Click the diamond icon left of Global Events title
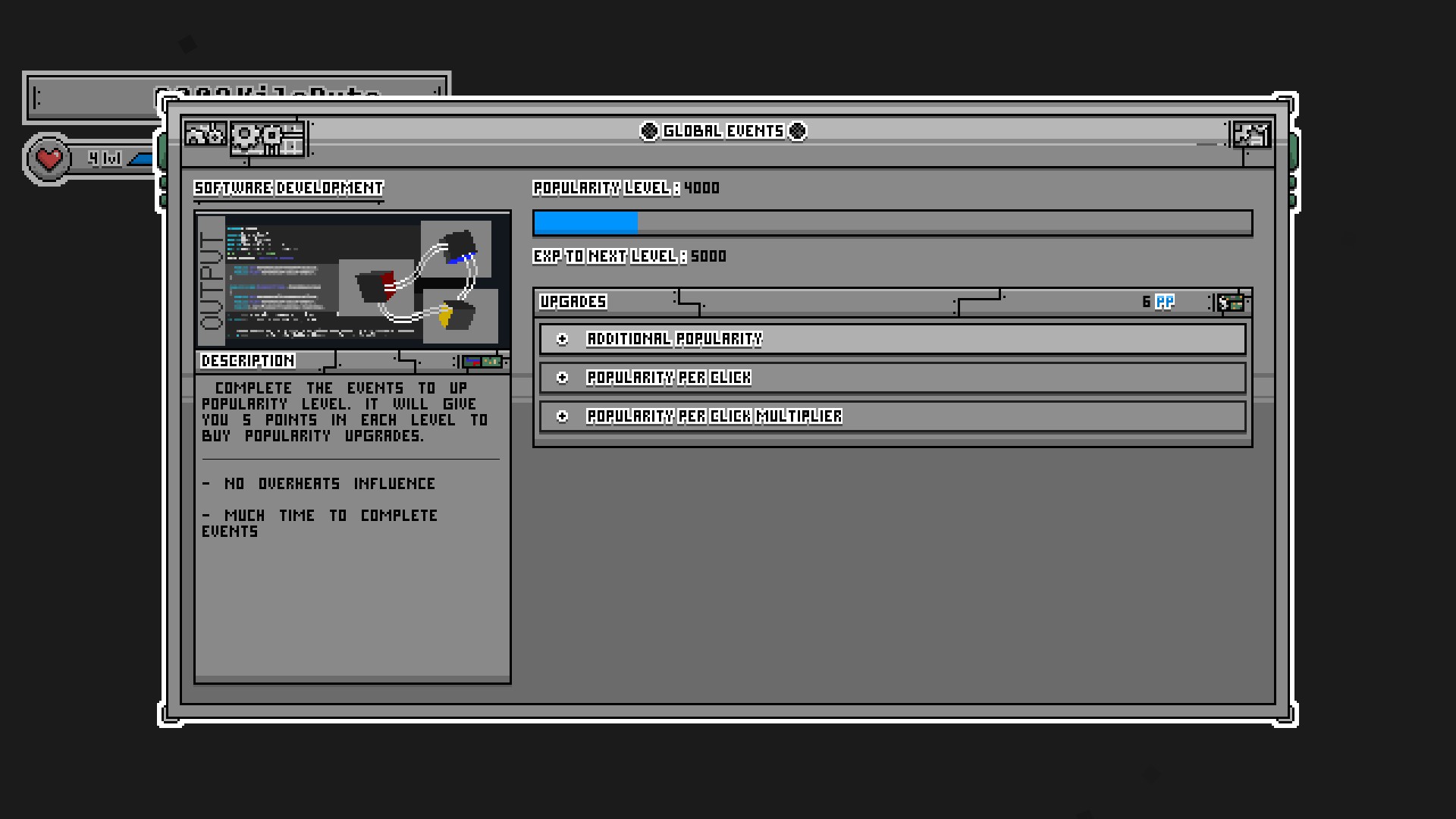This screenshot has height=819, width=1456. pyautogui.click(x=648, y=130)
